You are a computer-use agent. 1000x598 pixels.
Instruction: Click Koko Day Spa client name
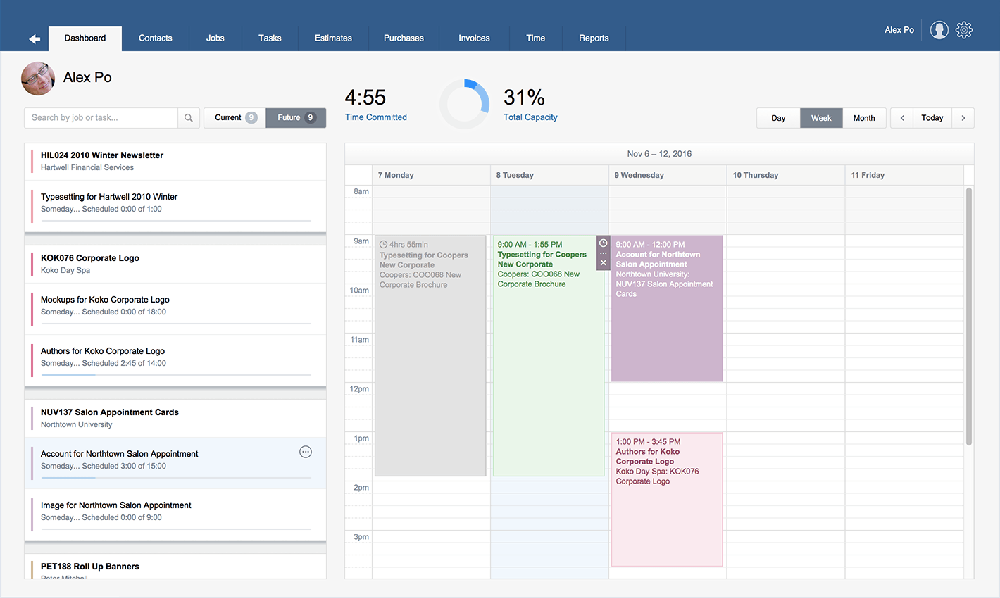coord(66,270)
